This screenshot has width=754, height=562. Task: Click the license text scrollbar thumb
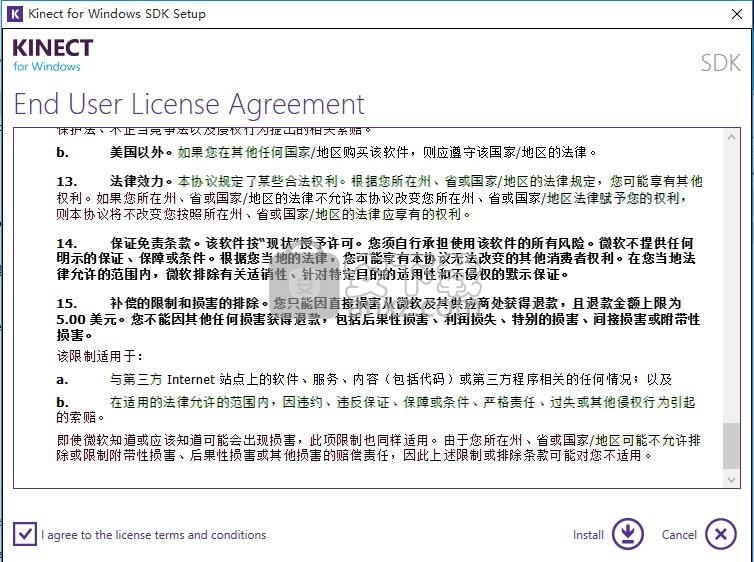731,446
